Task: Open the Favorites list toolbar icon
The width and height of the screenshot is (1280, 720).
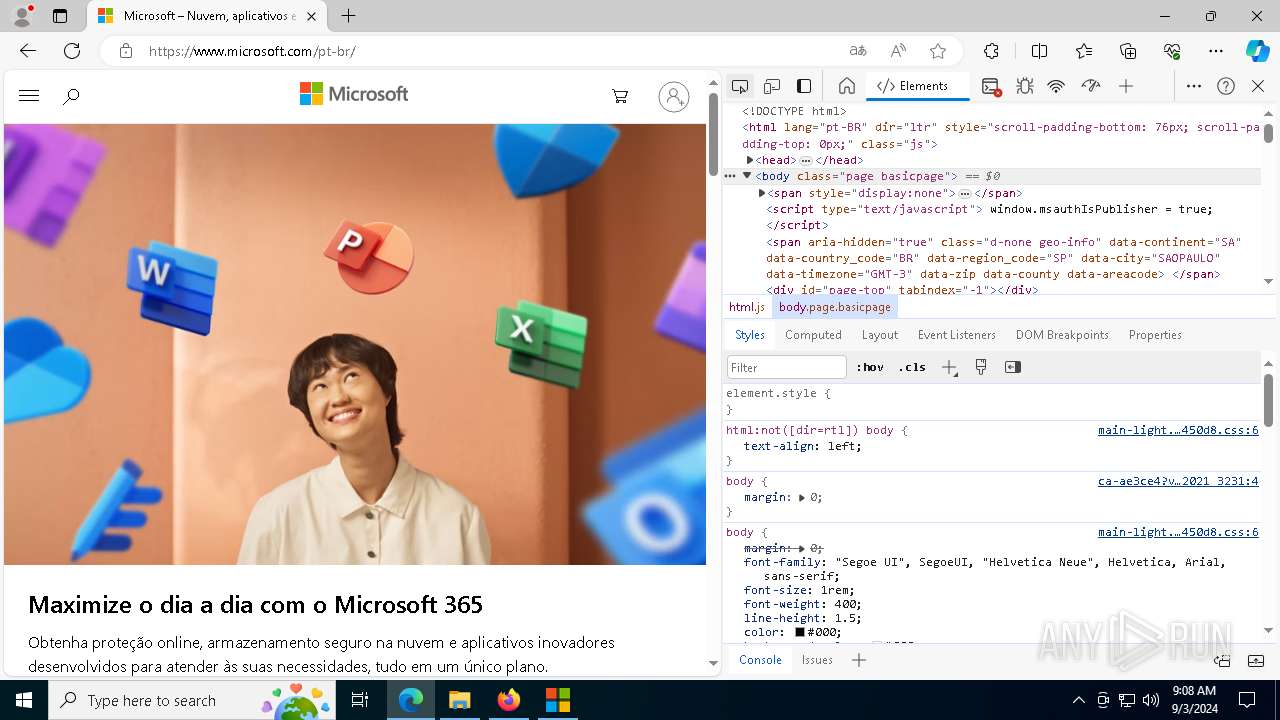Action: click(1084, 51)
